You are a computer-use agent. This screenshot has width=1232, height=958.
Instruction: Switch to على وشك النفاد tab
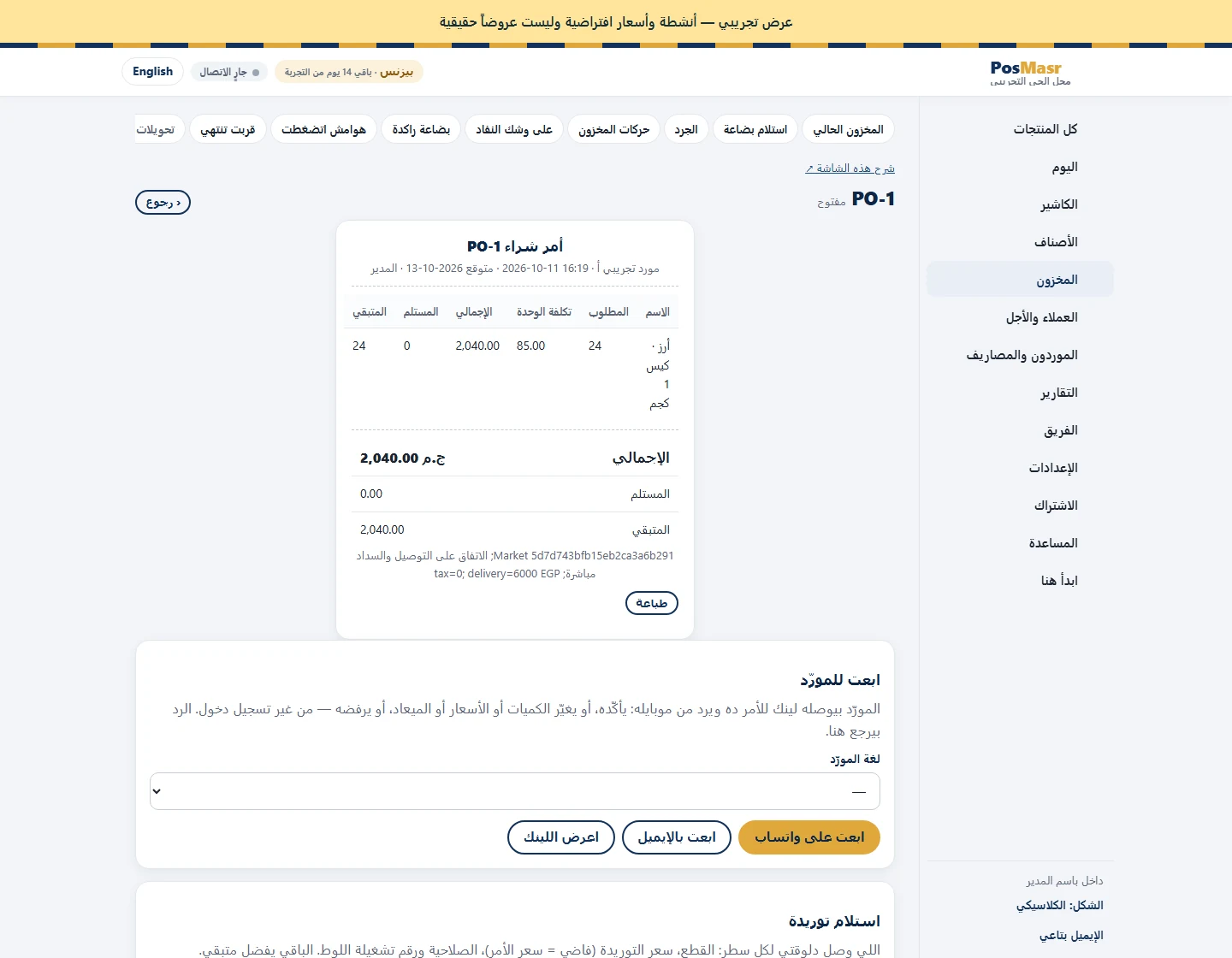coord(514,129)
